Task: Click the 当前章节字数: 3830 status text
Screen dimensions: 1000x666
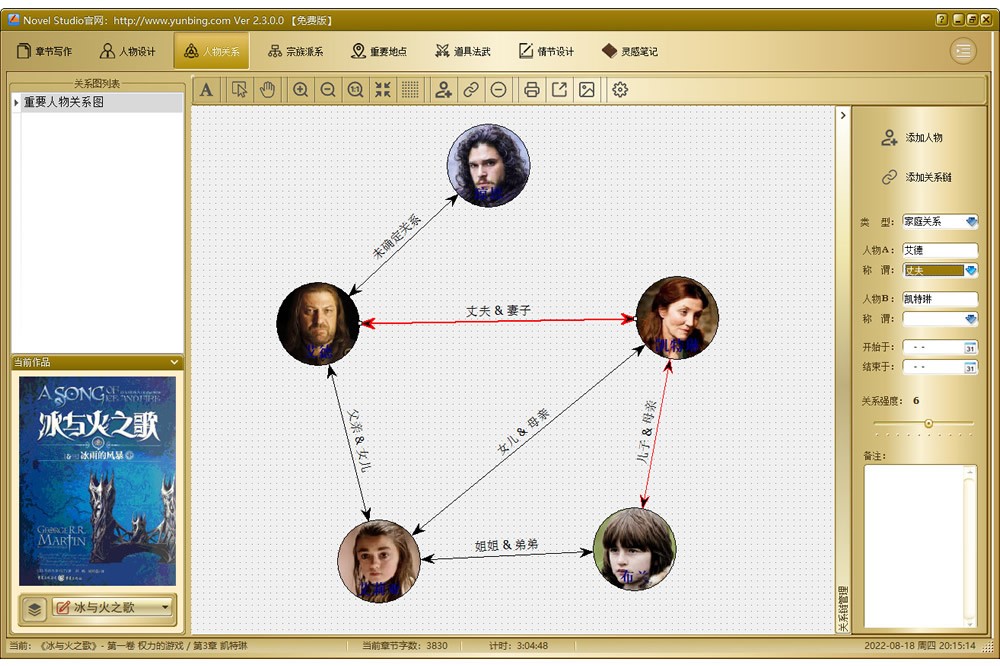Action: (405, 646)
